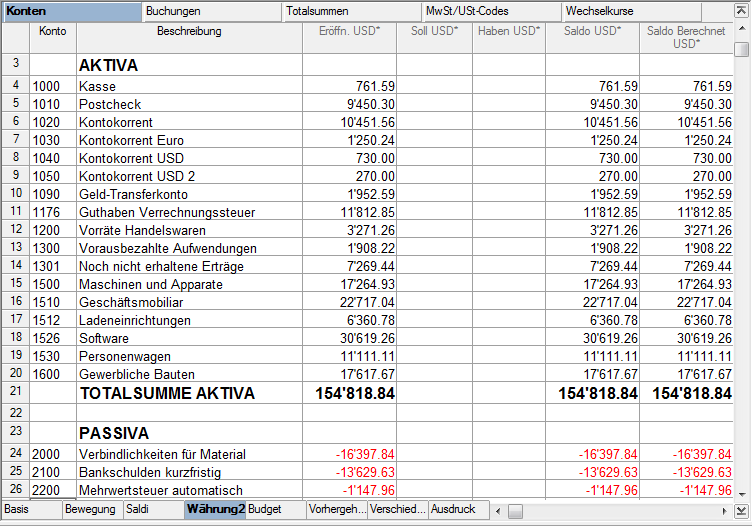Click vertical scrollbar down arrow
752x526 pixels.
pos(741,494)
